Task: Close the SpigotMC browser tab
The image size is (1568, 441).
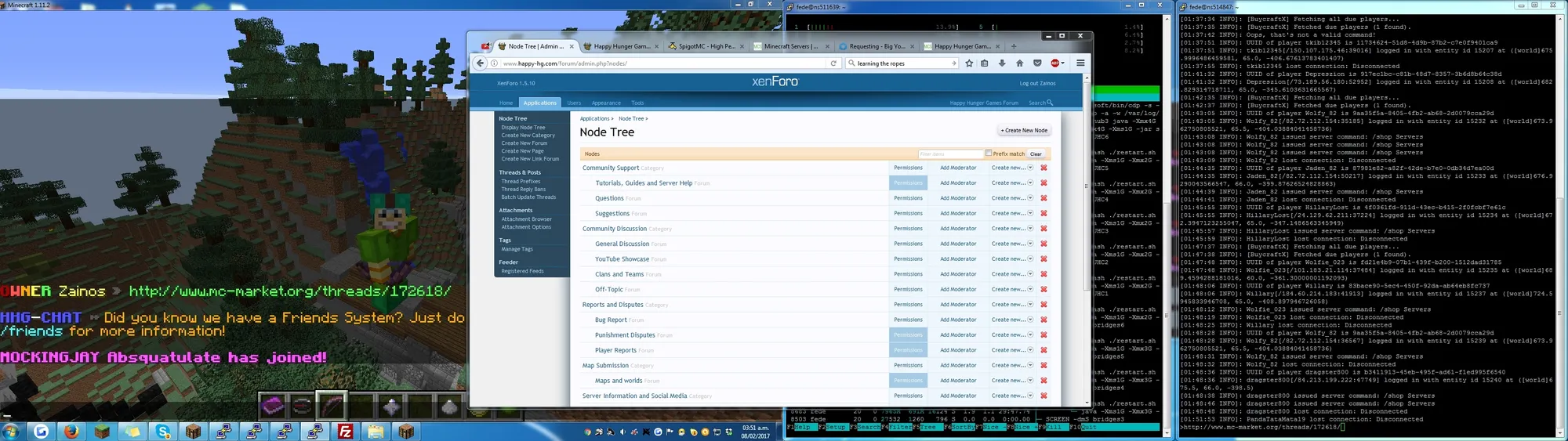Action: pyautogui.click(x=742, y=46)
